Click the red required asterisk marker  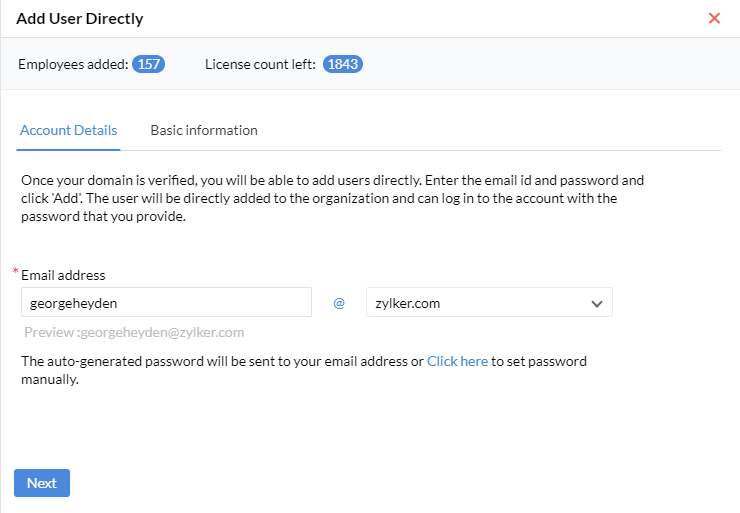point(16,272)
